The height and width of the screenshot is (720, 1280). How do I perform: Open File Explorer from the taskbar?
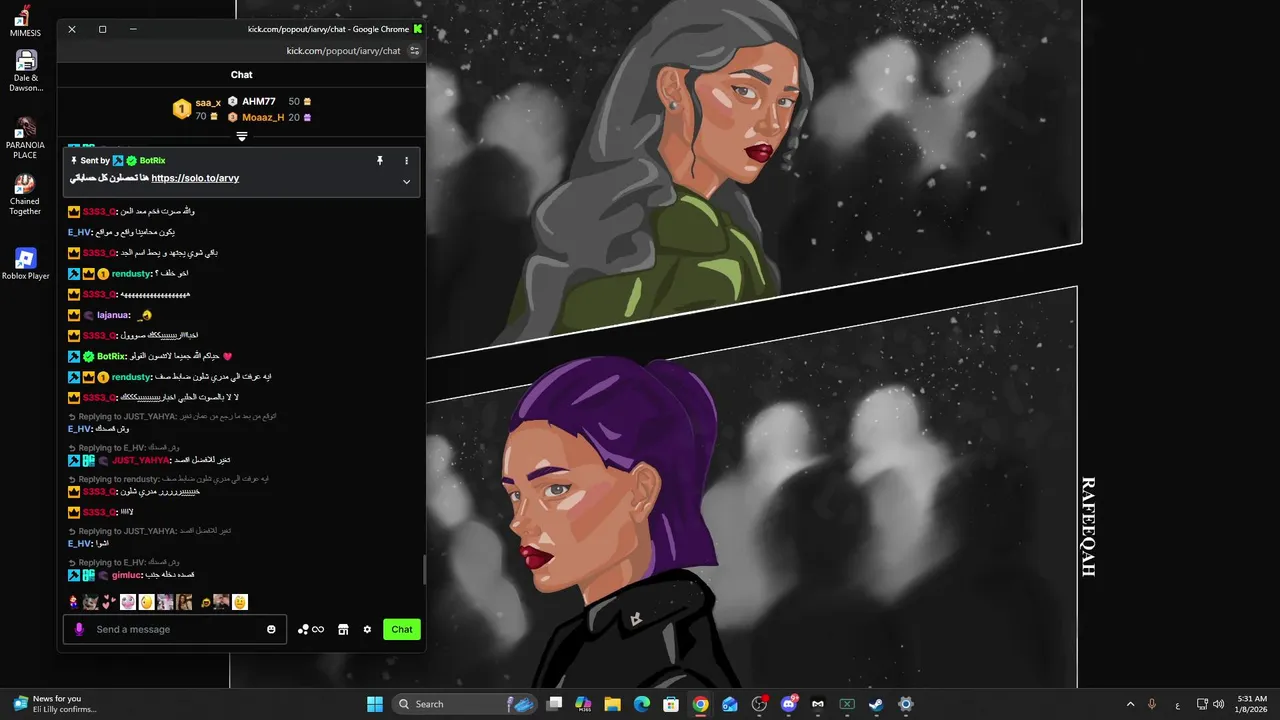612,704
